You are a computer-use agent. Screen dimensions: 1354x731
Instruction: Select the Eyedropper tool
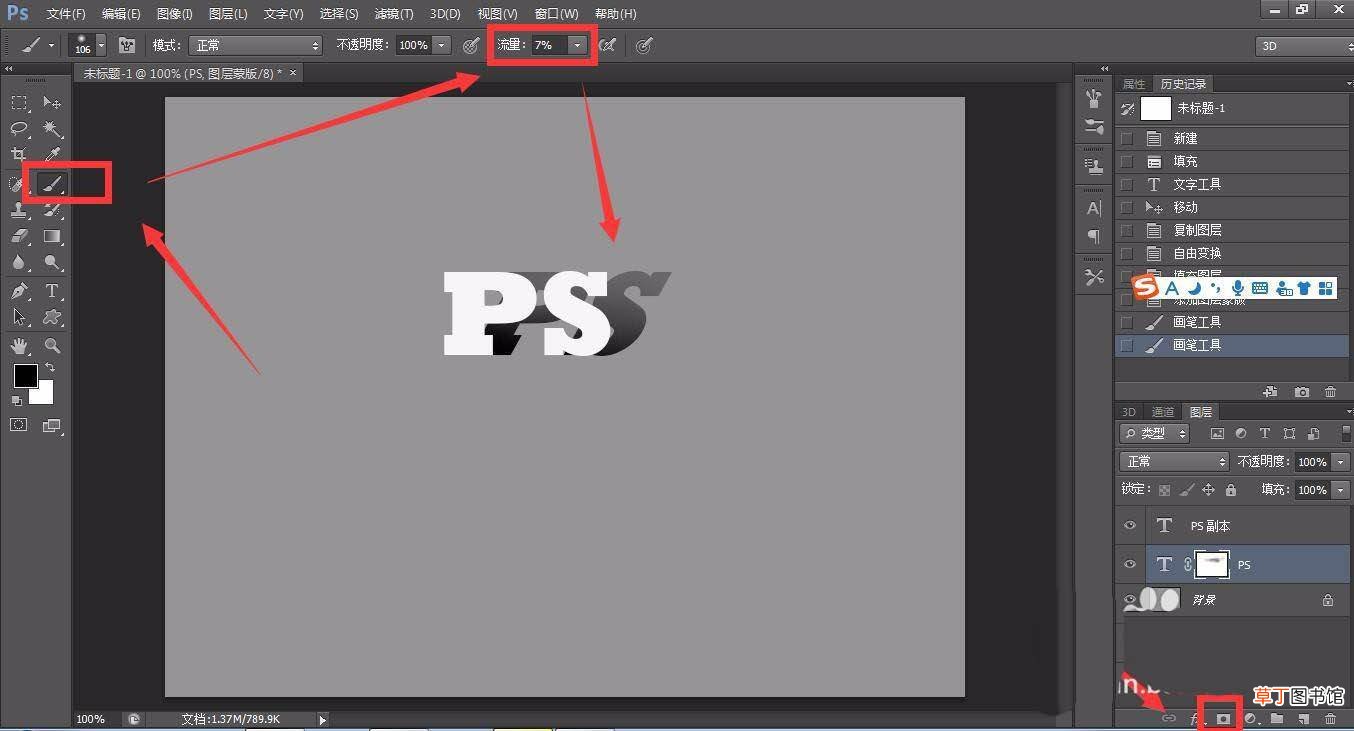coord(52,156)
